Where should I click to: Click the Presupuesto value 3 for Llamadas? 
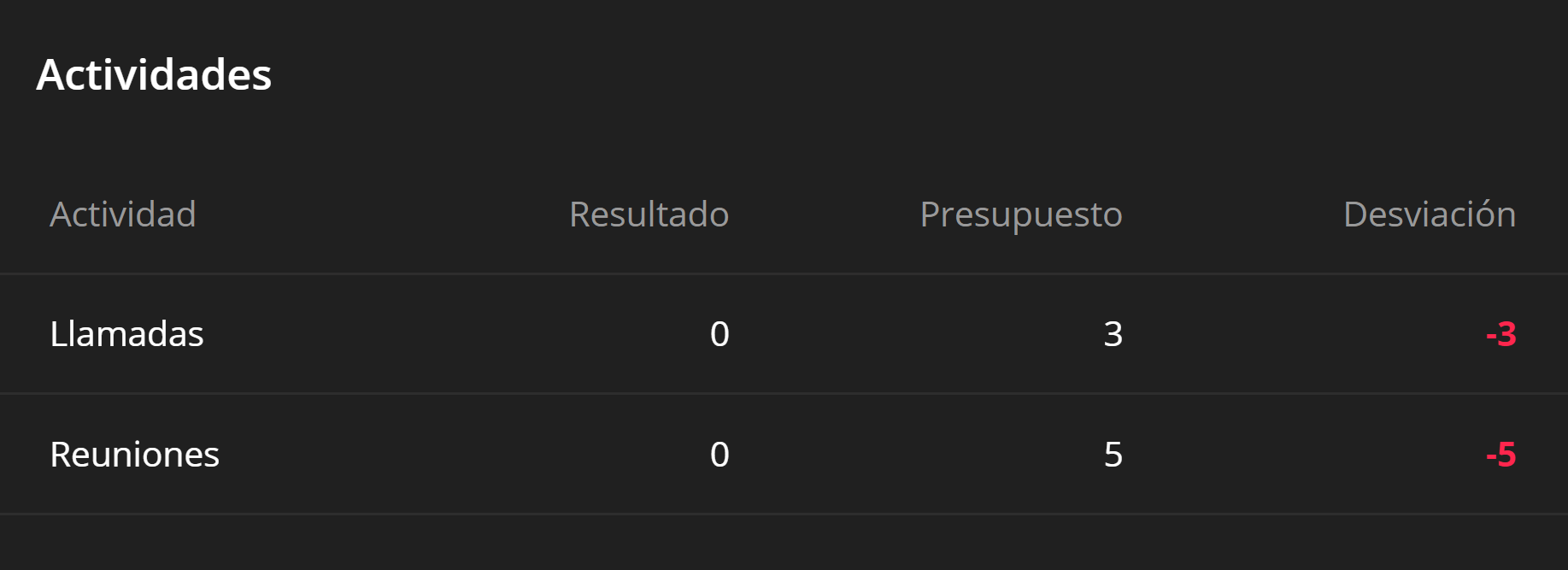[x=1113, y=334]
